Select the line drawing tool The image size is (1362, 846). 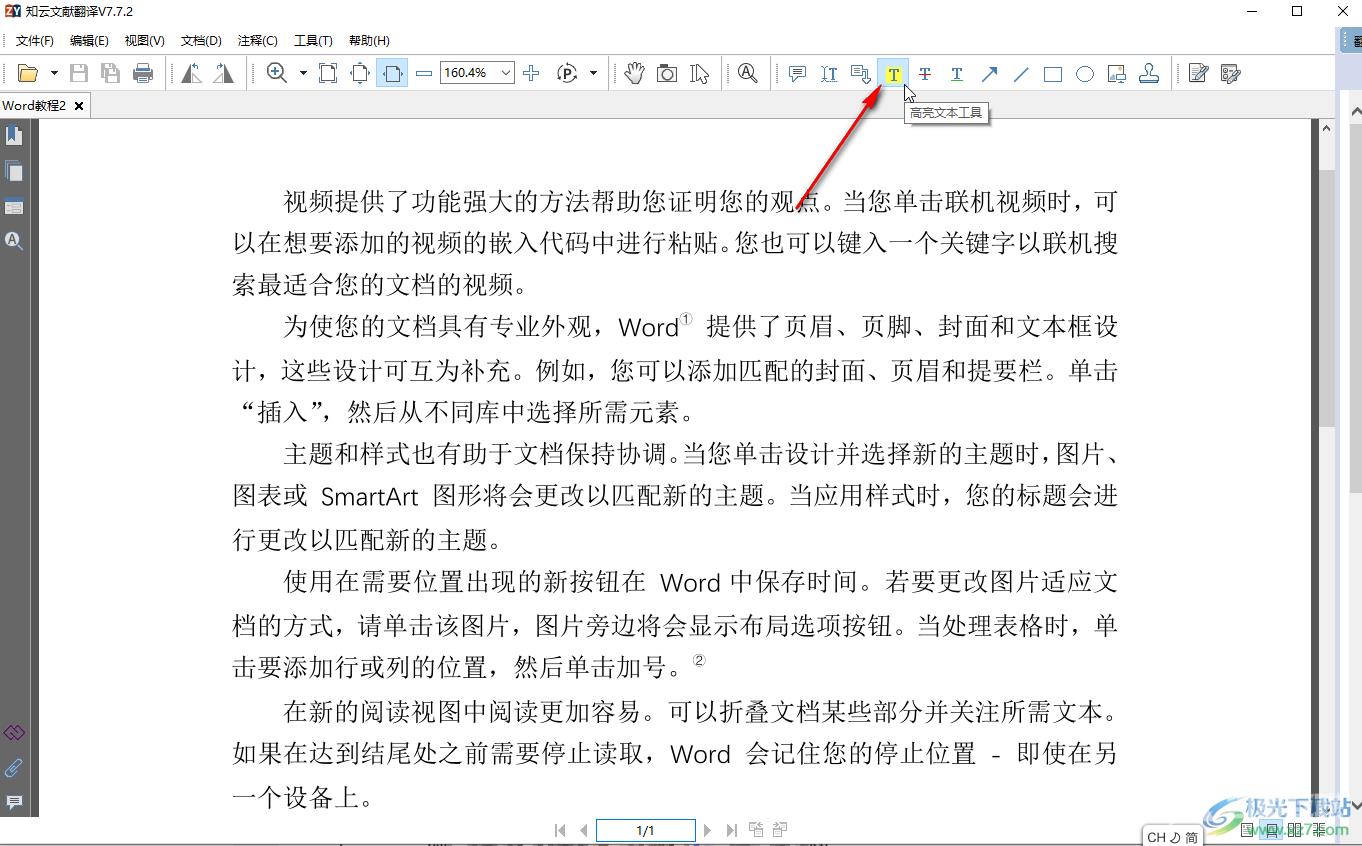coord(1021,73)
